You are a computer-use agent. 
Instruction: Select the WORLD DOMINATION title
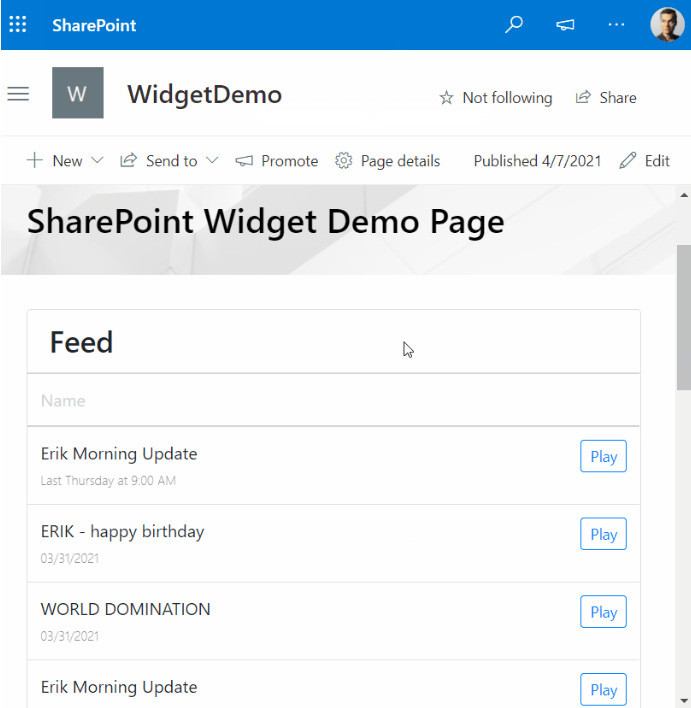coord(126,609)
